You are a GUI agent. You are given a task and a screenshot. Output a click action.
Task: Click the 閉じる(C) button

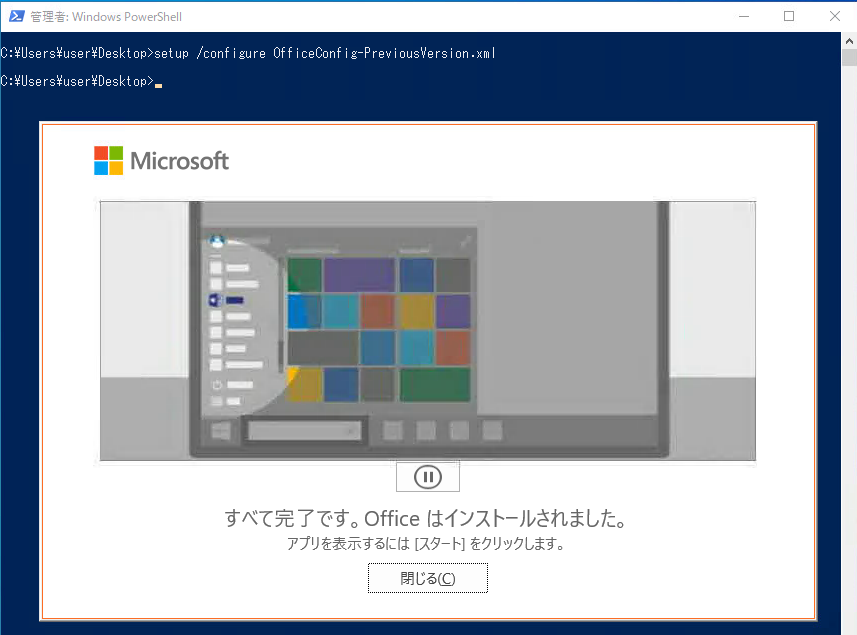click(x=427, y=578)
